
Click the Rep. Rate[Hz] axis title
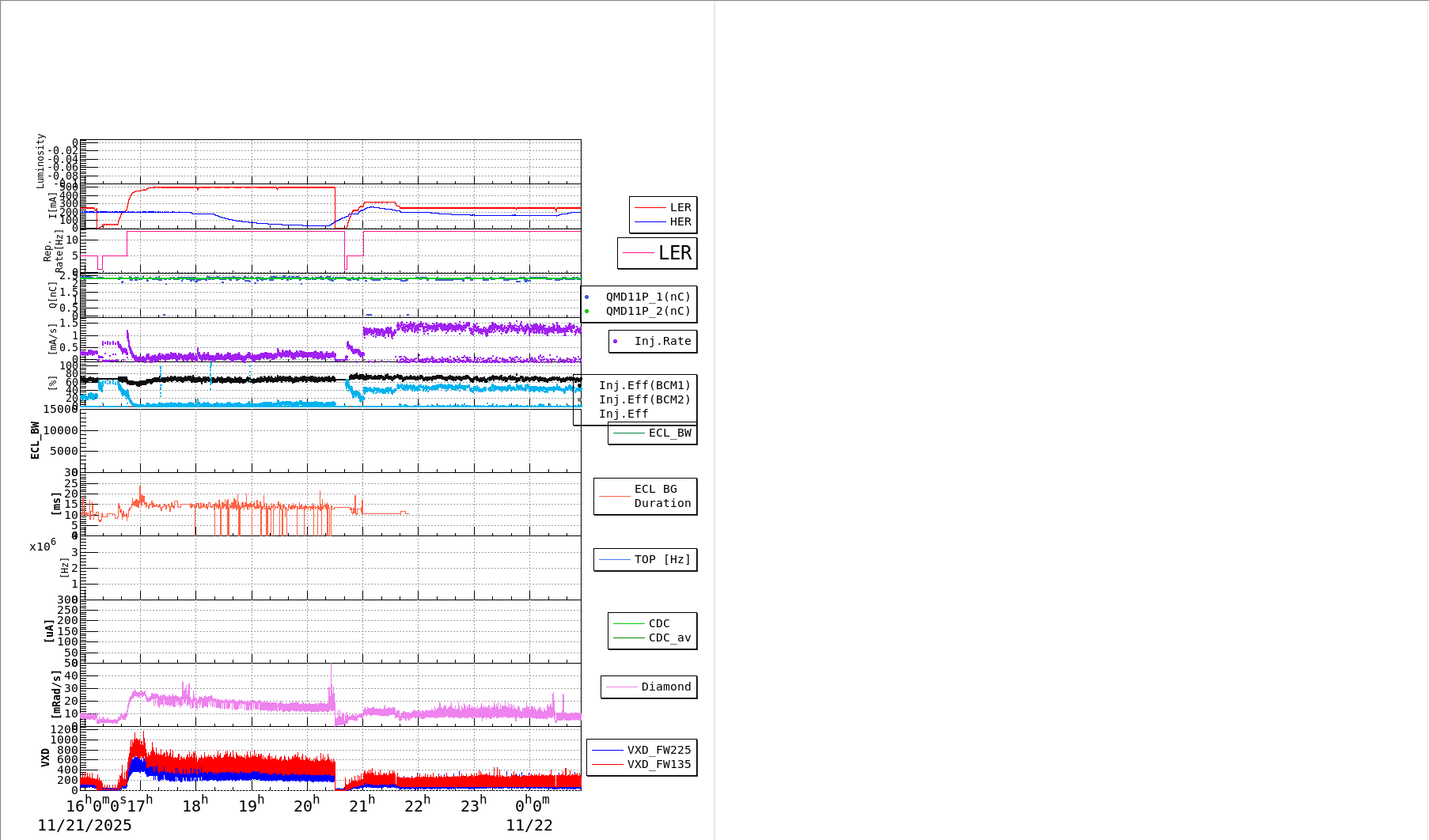53,252
